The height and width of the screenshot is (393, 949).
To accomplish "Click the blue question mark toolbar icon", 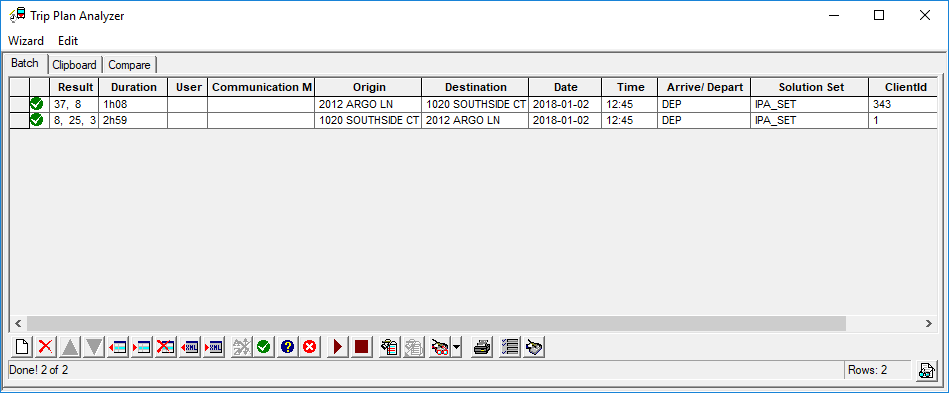I will [287, 347].
